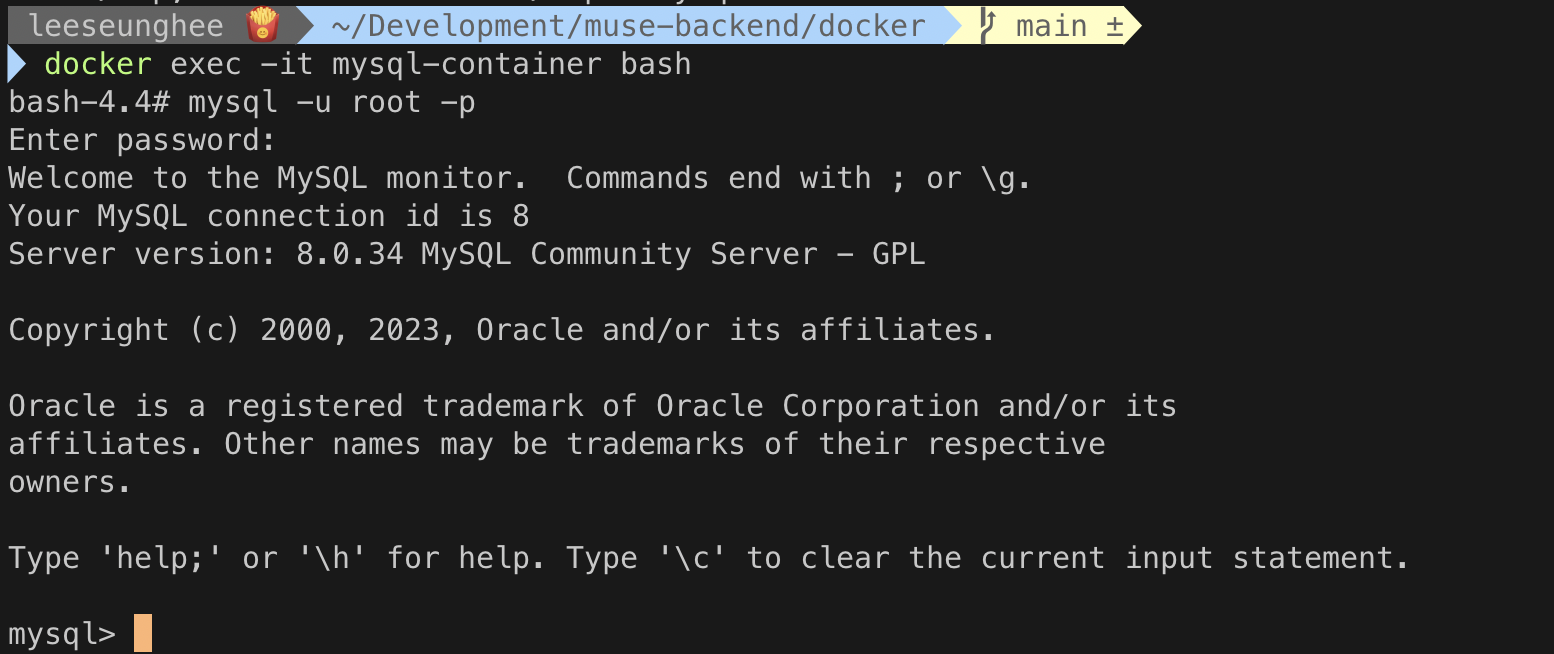This screenshot has height=654, width=1554.
Task: Click the Welcome to the MySQL monitor text
Action: (268, 178)
